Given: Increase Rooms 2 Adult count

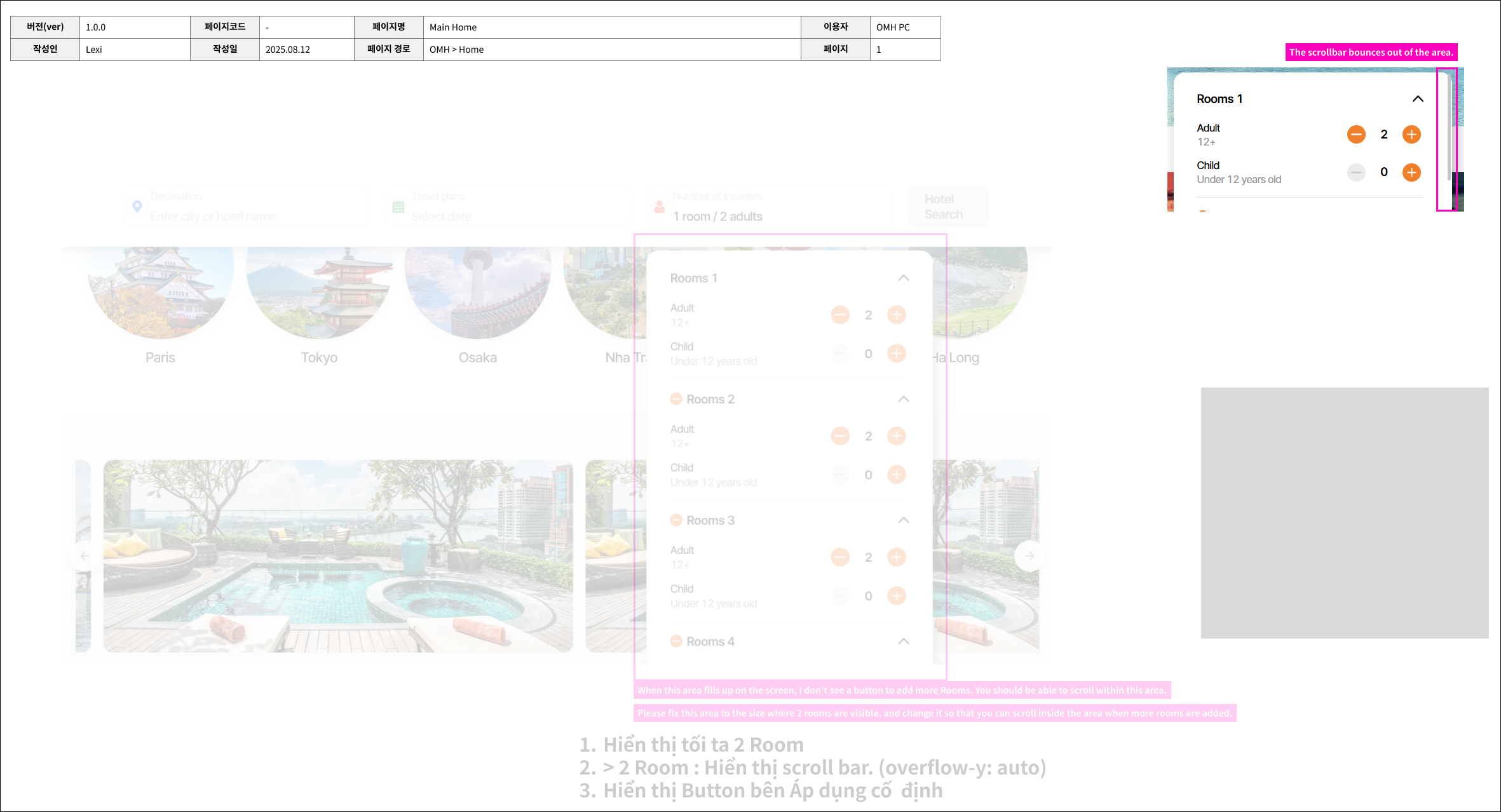Looking at the screenshot, I should tap(896, 436).
